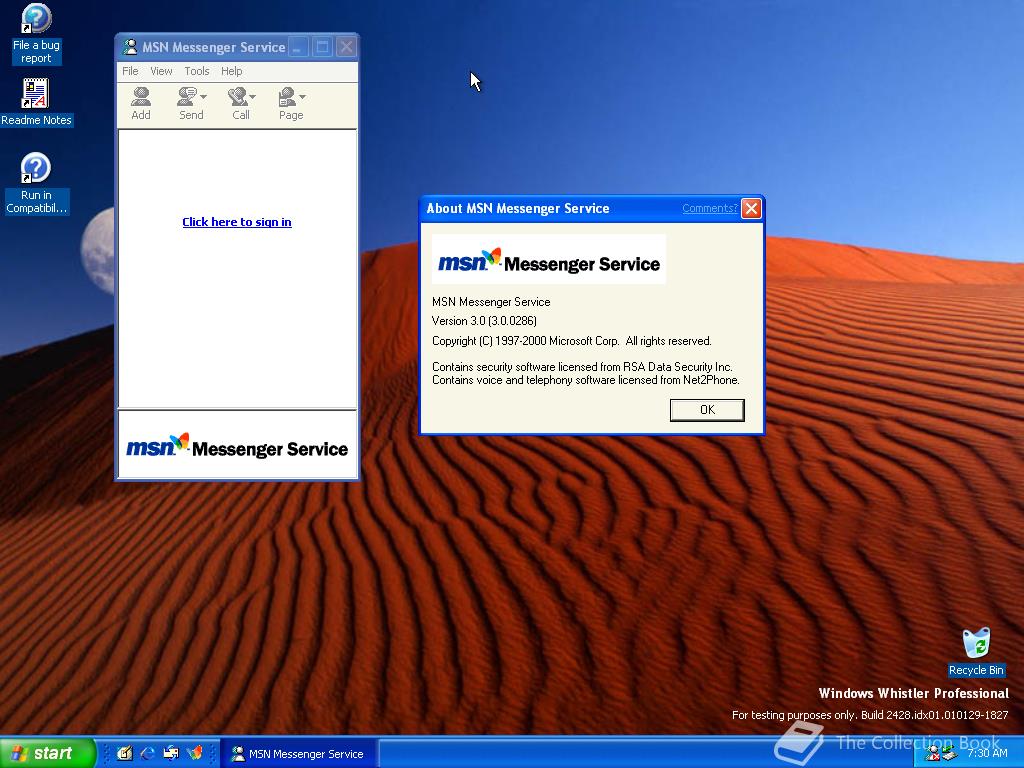Open the Tools menu in MSN Messenger

(x=197, y=71)
